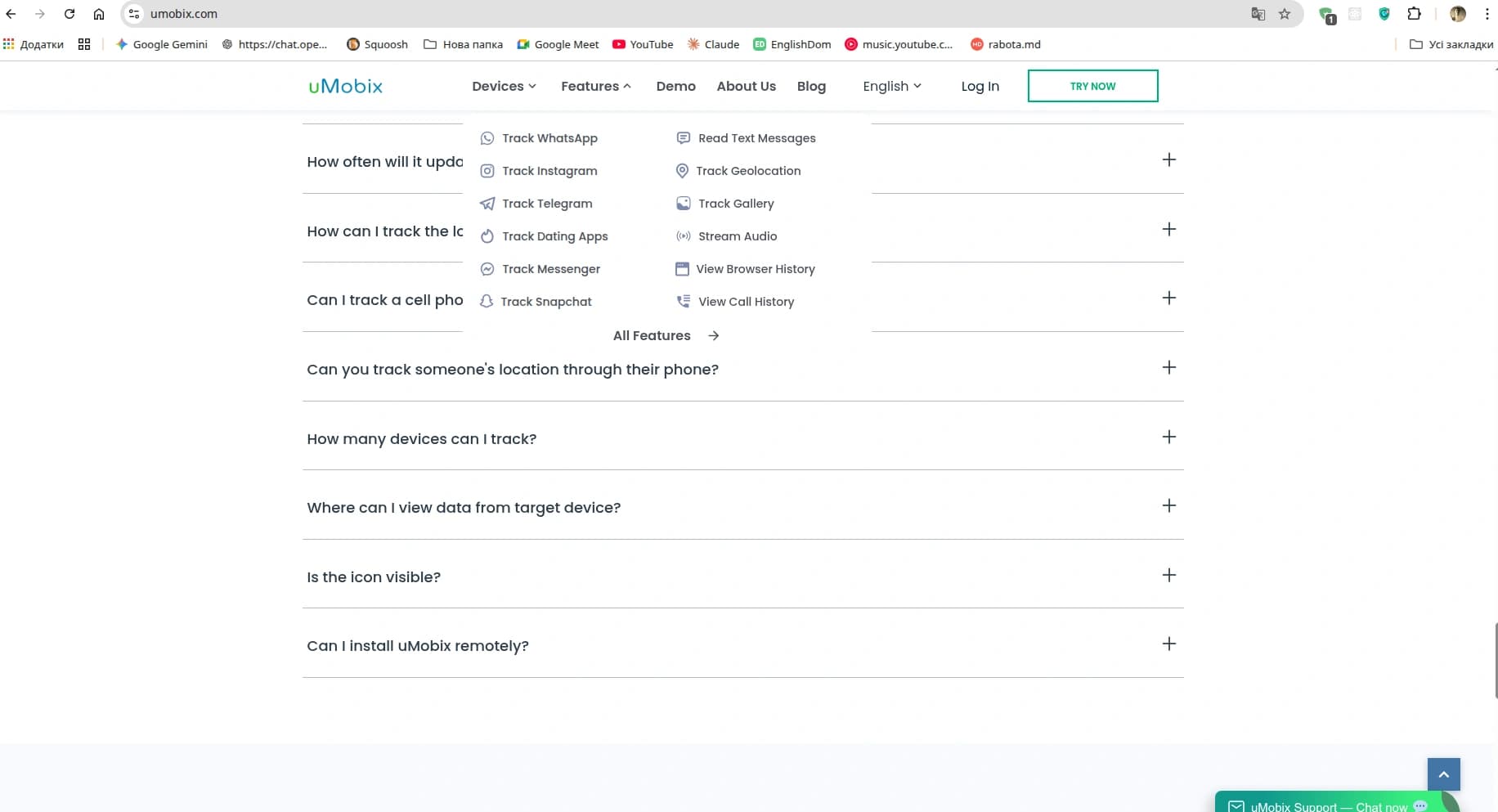
Task: Open the rabota.md bookmark
Action: coord(1006,44)
